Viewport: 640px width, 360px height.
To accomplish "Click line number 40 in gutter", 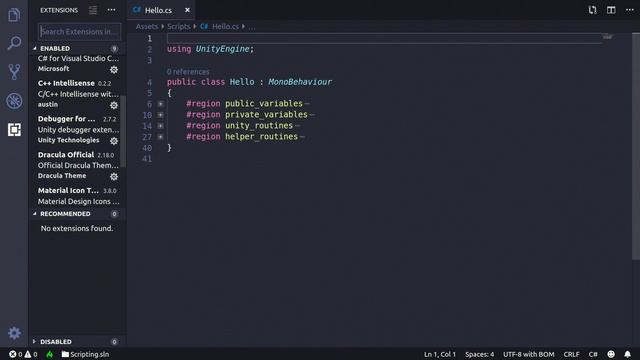I will coord(147,148).
